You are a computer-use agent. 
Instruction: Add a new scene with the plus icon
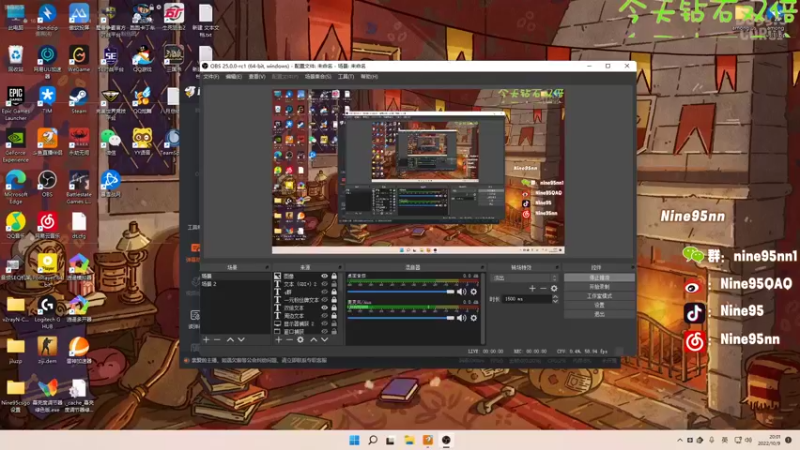[x=206, y=339]
